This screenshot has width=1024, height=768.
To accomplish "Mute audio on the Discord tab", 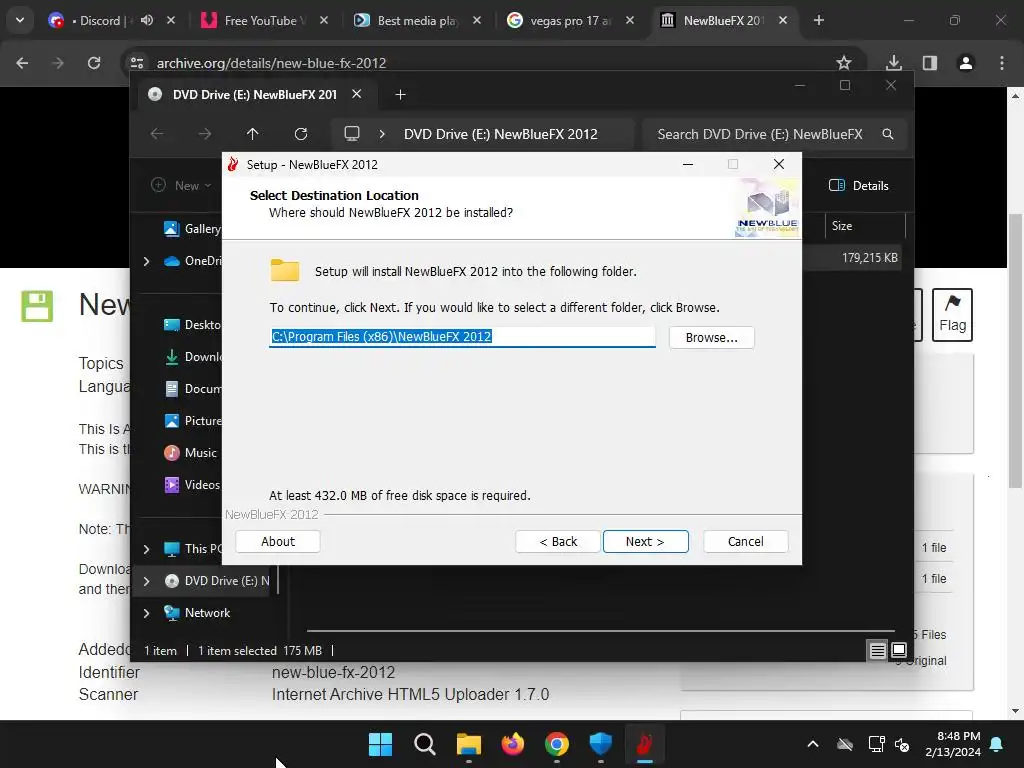I will click(147, 20).
